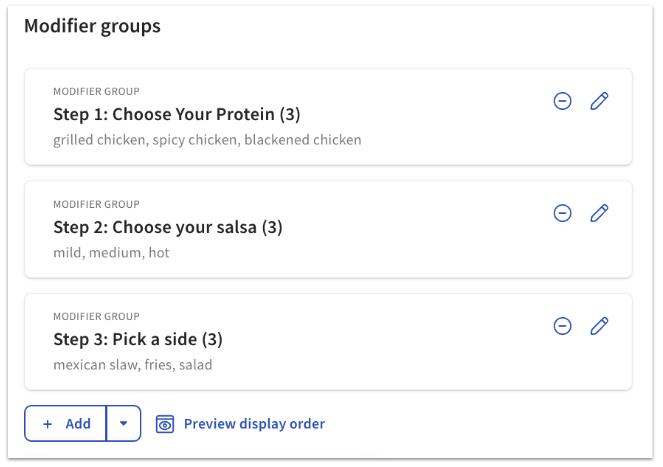Remove the Step 3 Pick a side group
This screenshot has width=663, height=467.
click(x=563, y=326)
